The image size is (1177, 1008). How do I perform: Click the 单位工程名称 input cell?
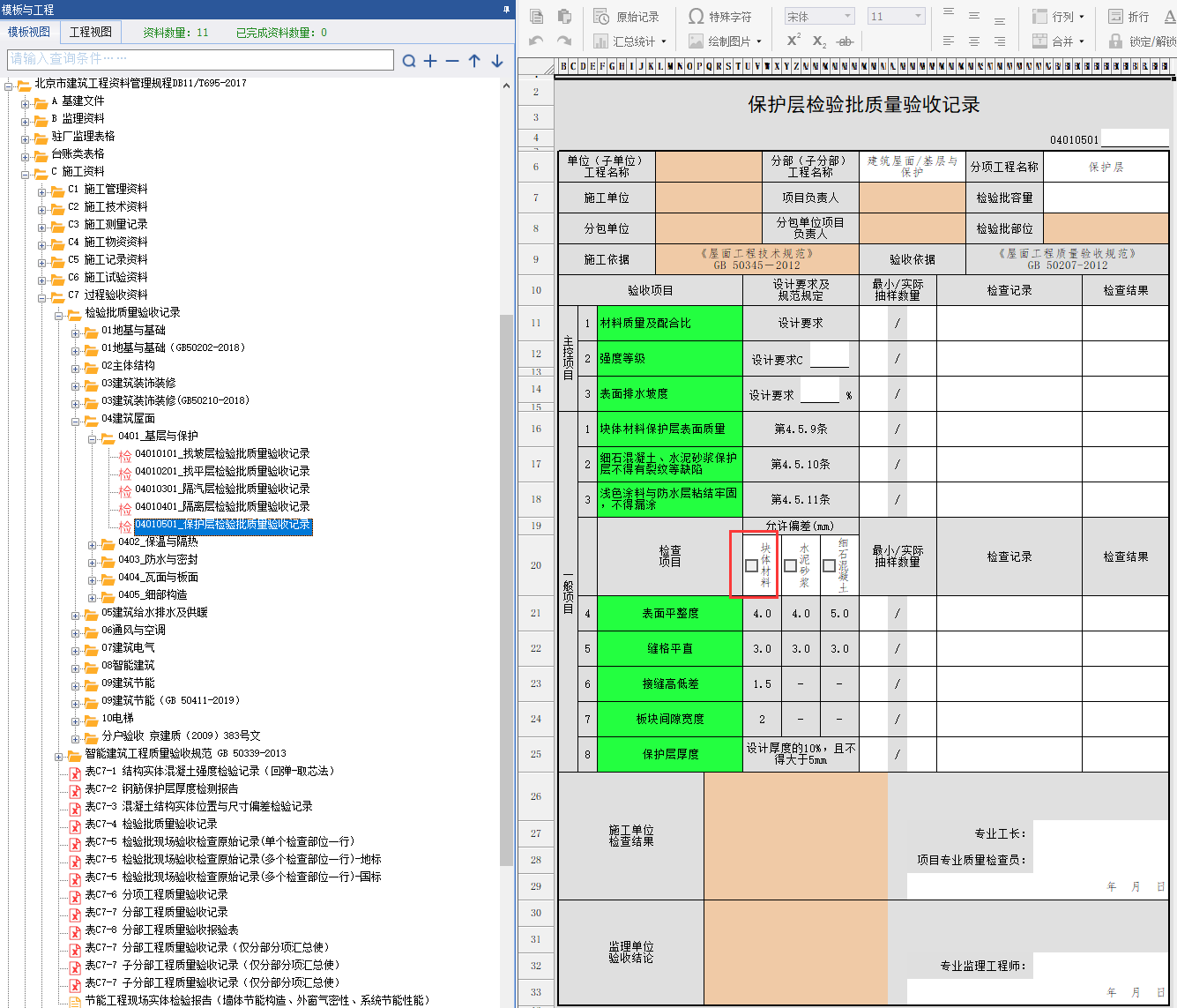[709, 167]
